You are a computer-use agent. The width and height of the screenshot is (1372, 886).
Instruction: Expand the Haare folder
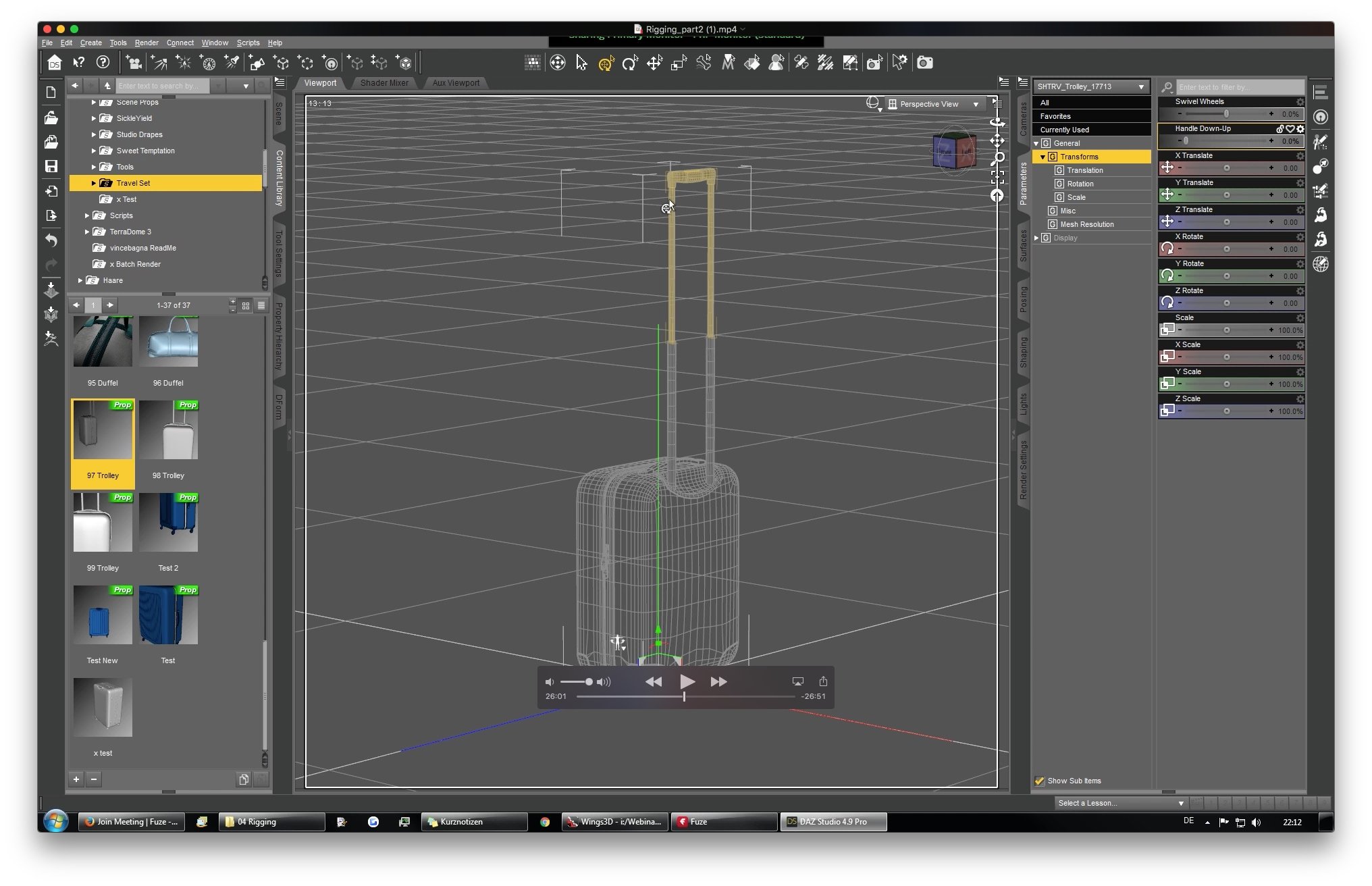pos(80,280)
